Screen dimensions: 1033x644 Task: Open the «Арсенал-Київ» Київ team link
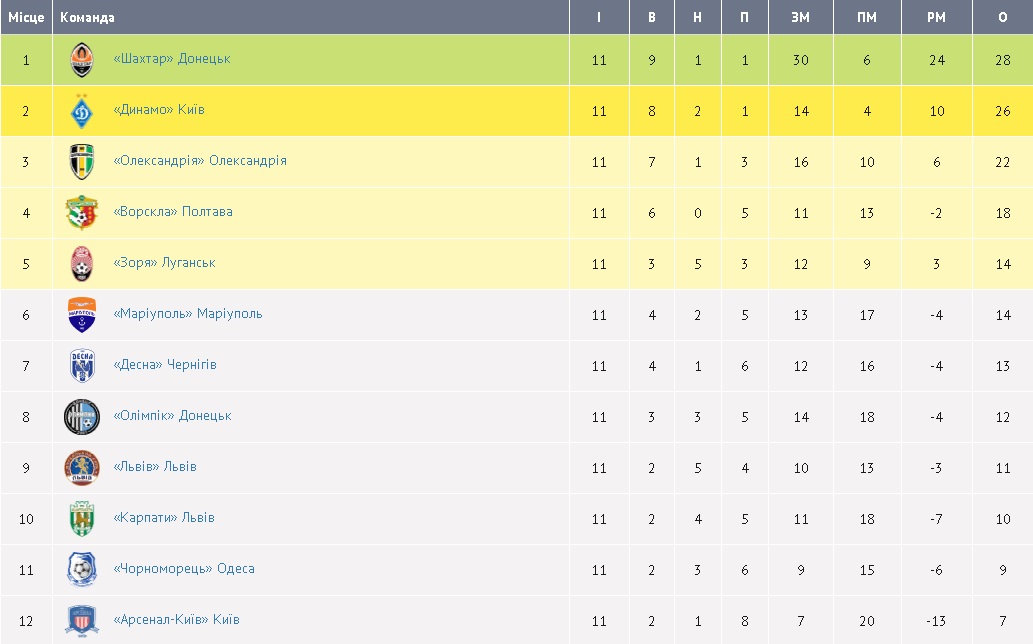point(177,620)
